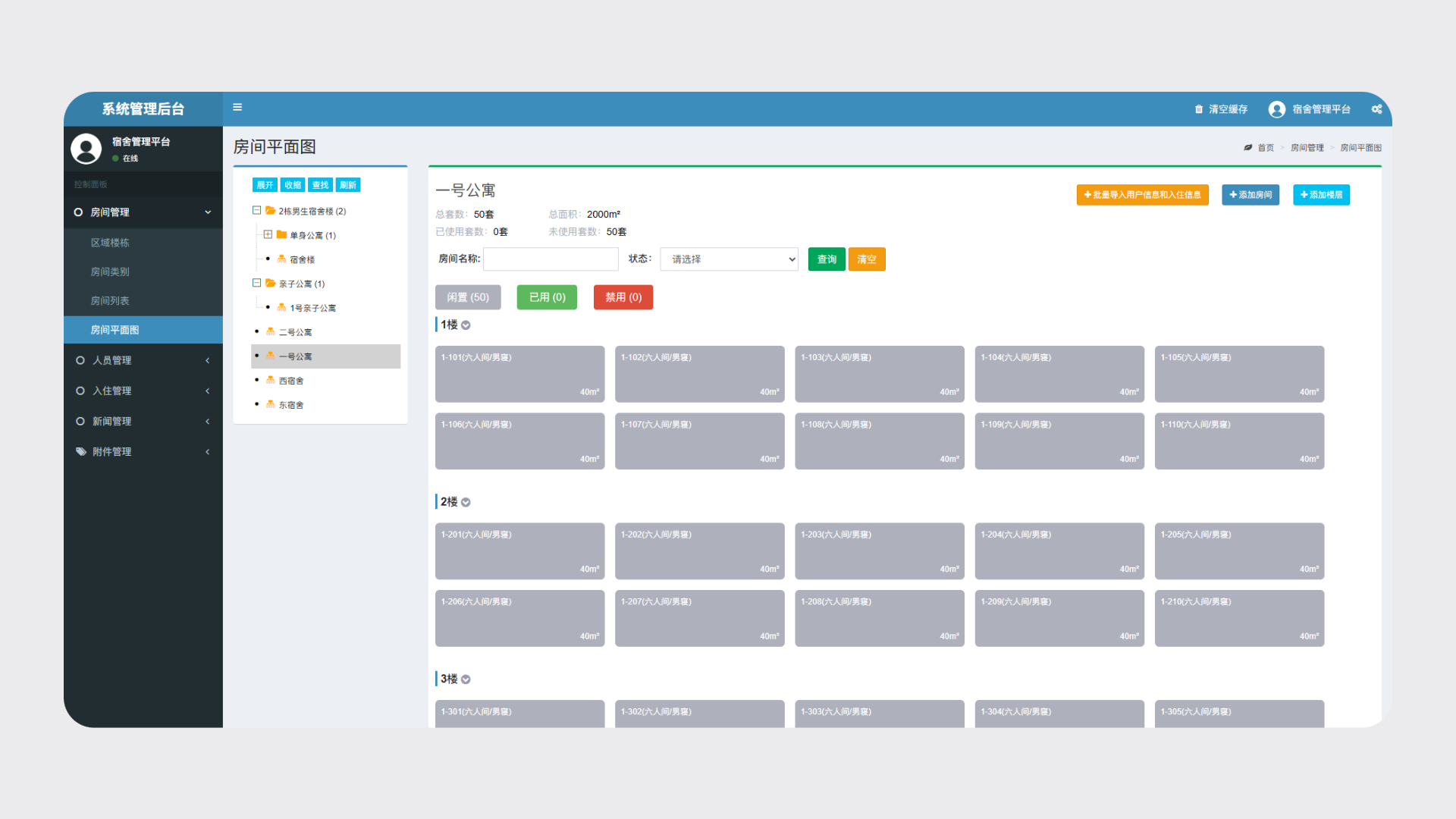Toggle the 亲子公寓 tree node box
Screen dimensions: 1456x819
click(257, 284)
